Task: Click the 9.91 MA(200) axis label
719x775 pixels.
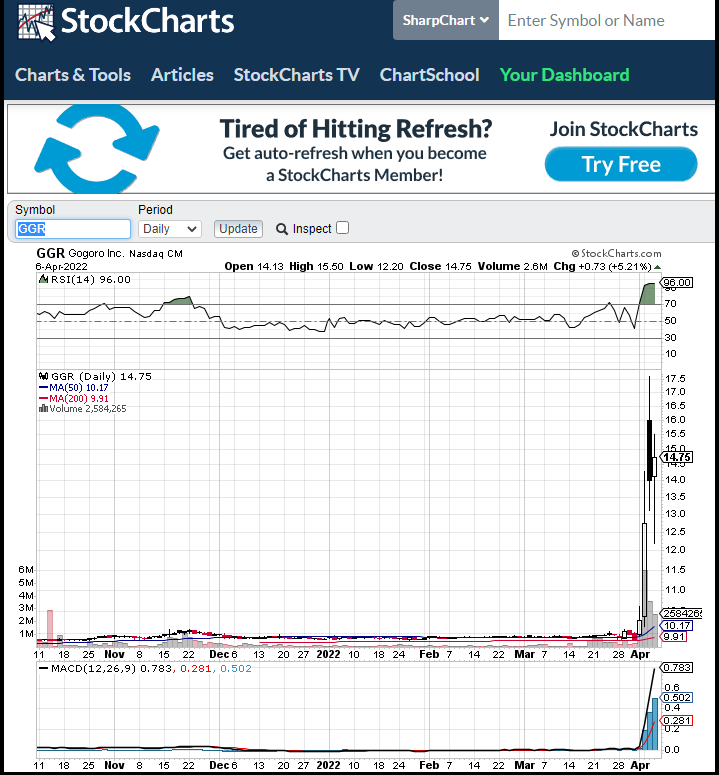Action: click(674, 637)
